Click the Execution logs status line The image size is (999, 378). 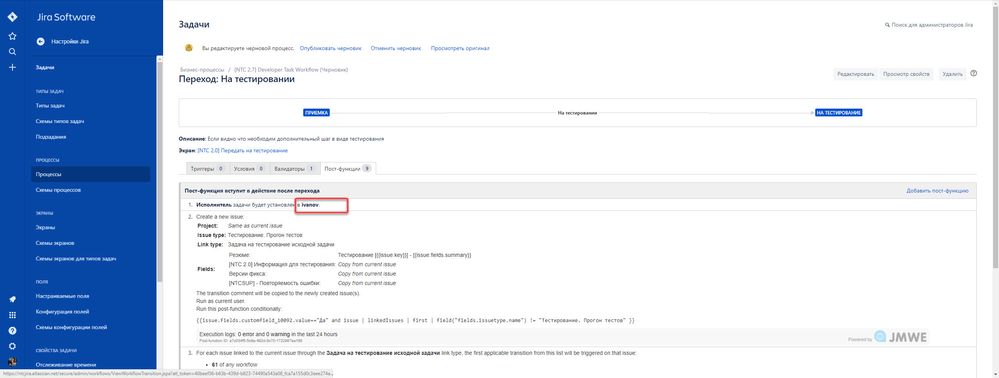[268, 334]
